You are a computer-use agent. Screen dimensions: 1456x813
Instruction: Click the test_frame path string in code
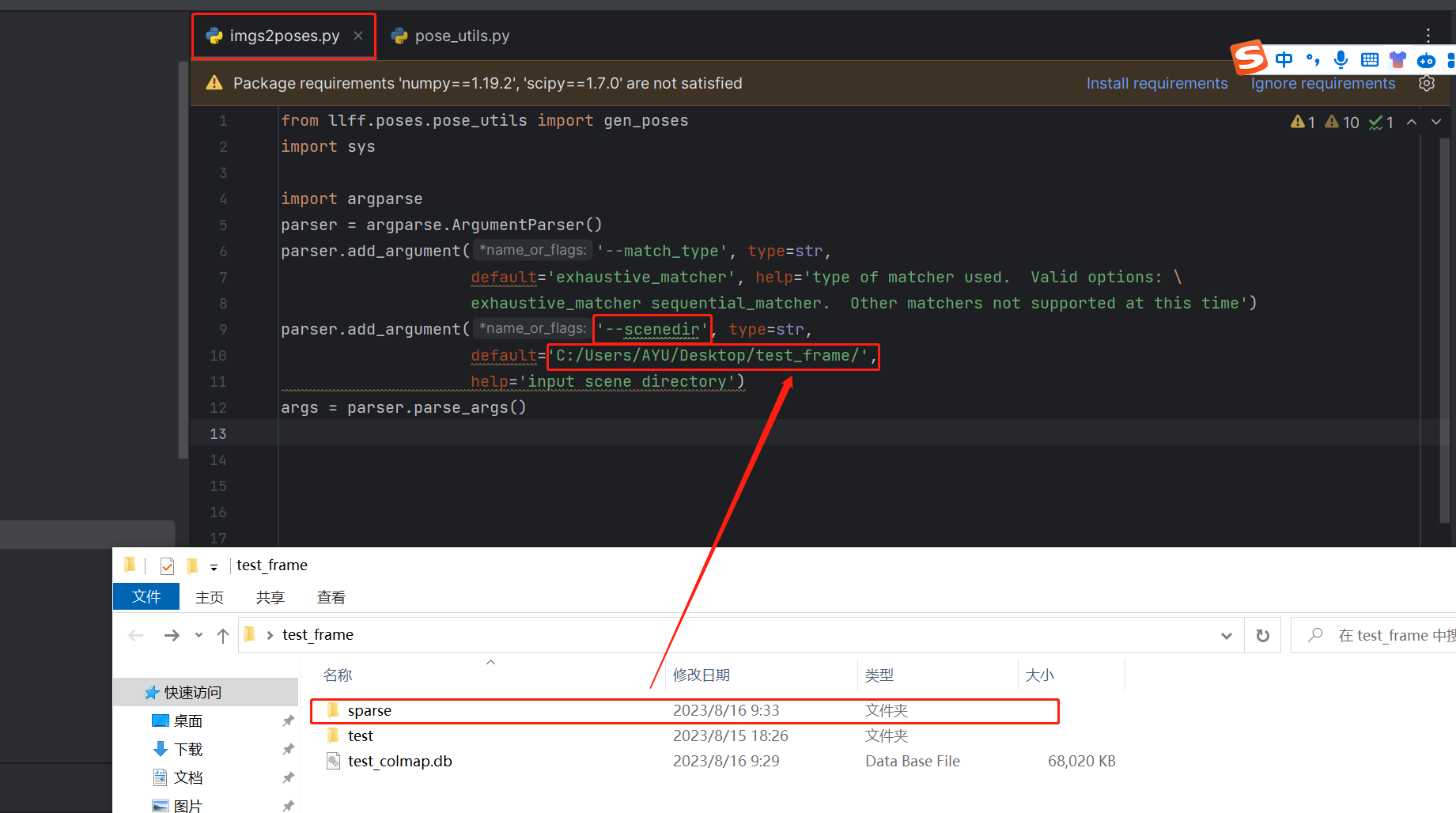pyautogui.click(x=710, y=356)
